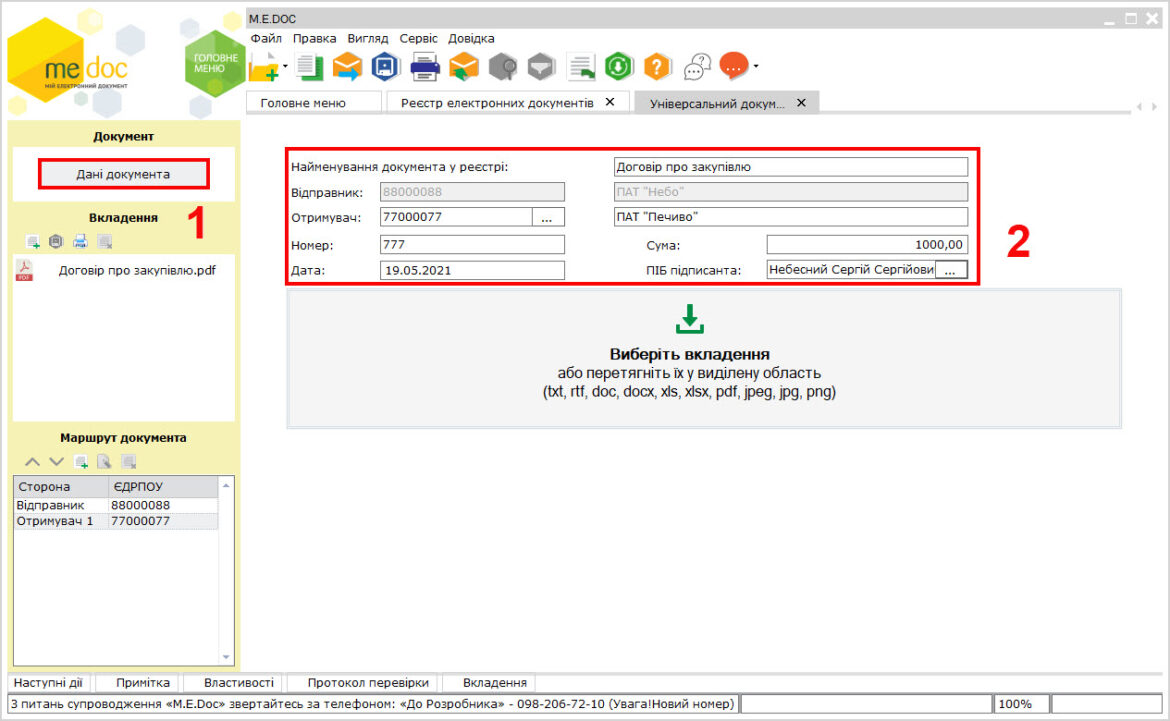Close the Реєстр електронних документів tab
The image size is (1170, 721).
[610, 102]
